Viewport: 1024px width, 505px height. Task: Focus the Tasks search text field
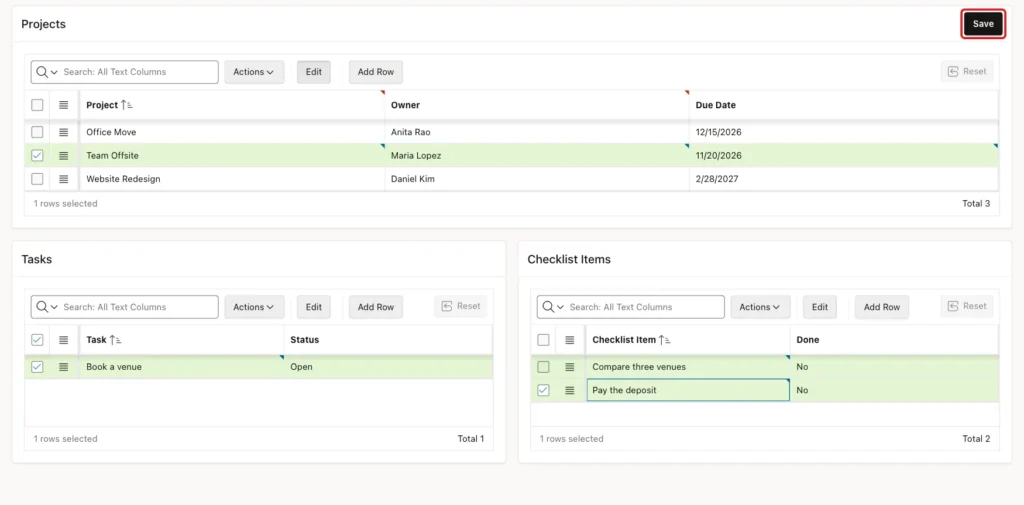pos(138,307)
